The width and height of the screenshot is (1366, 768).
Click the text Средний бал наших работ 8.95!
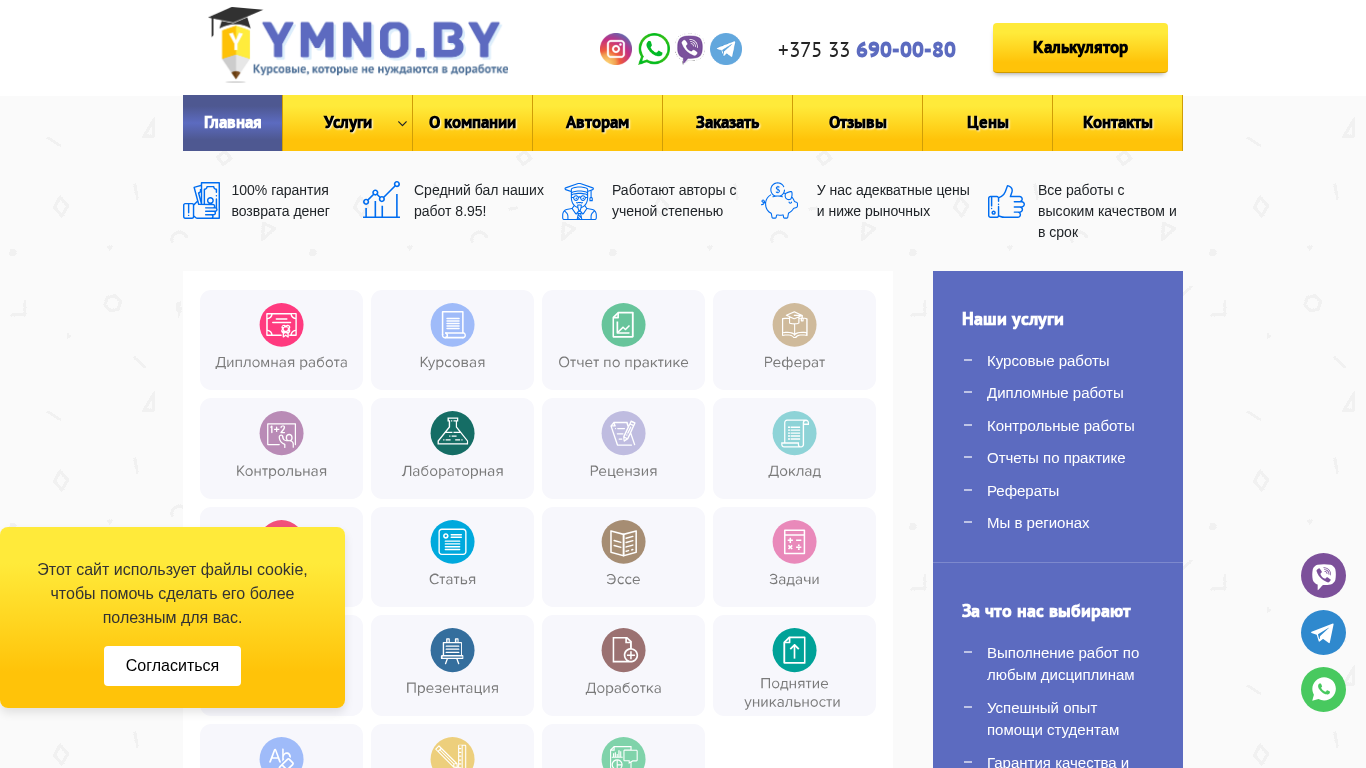pos(479,201)
